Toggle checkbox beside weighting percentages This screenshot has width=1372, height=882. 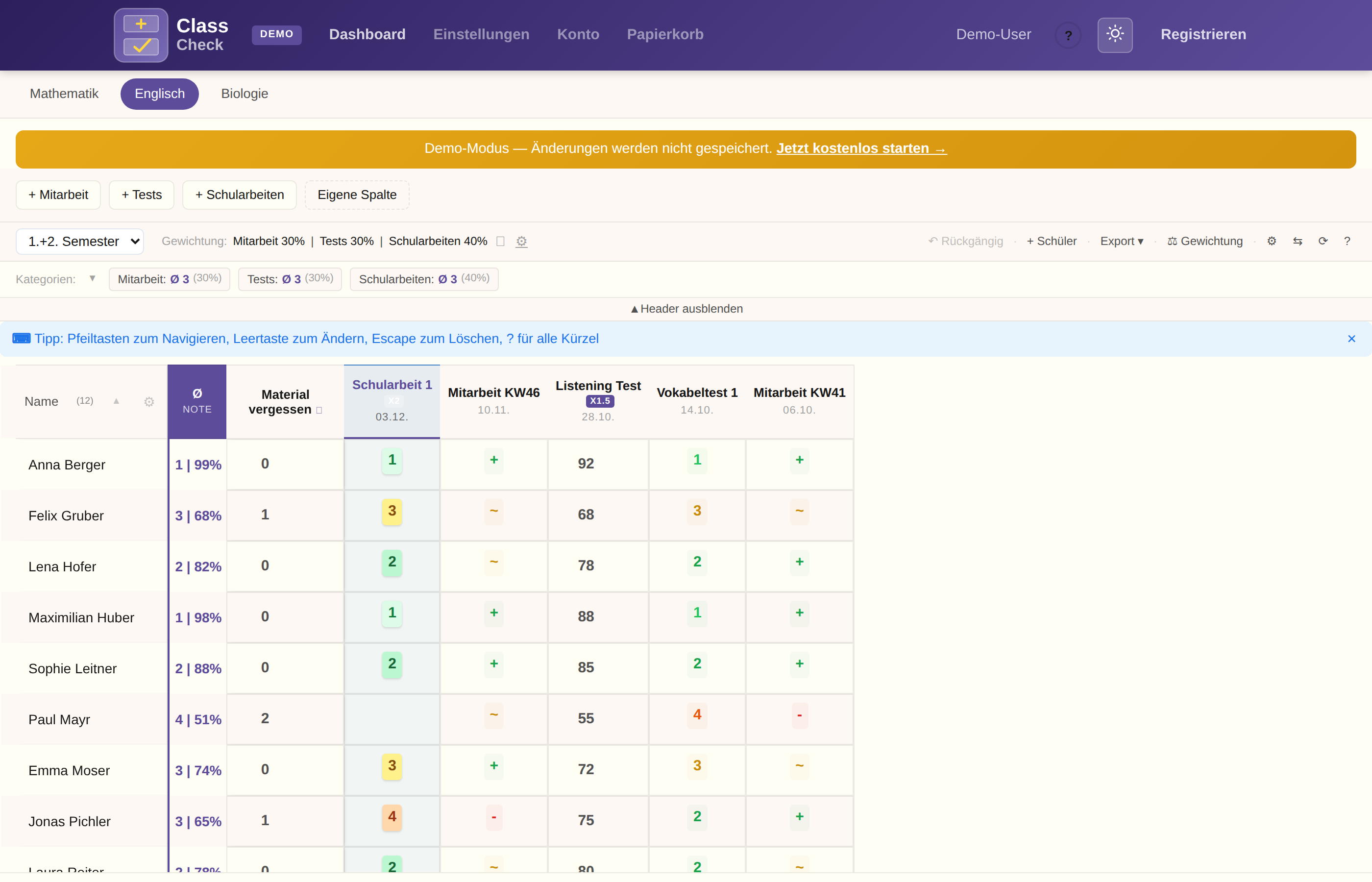tap(500, 241)
